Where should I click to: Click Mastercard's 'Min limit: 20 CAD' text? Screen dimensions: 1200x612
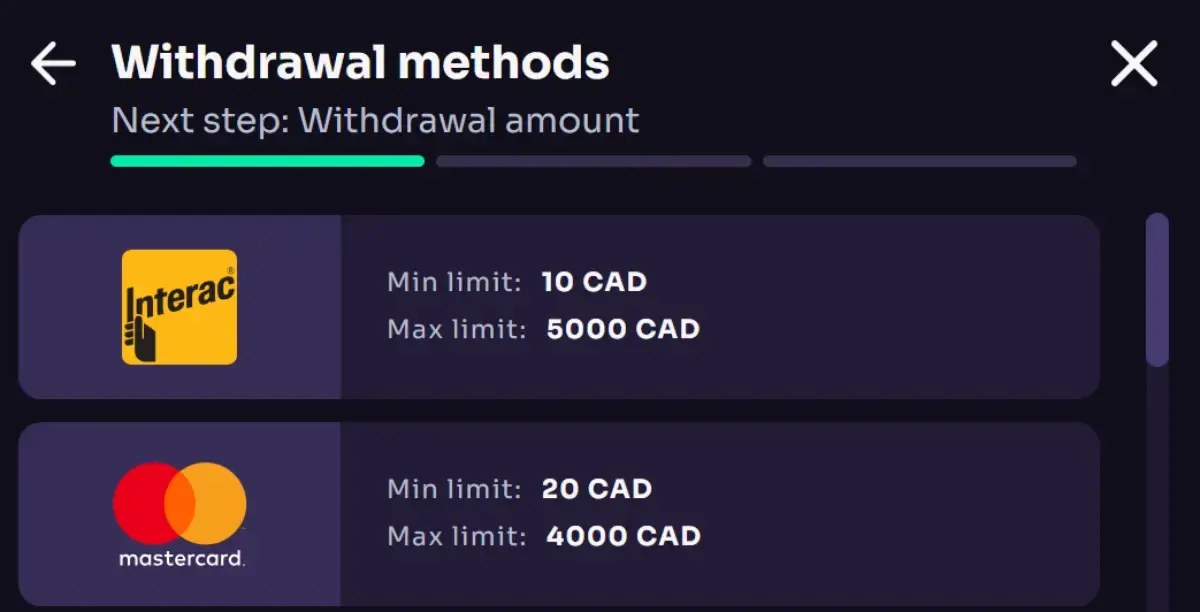[x=519, y=489]
